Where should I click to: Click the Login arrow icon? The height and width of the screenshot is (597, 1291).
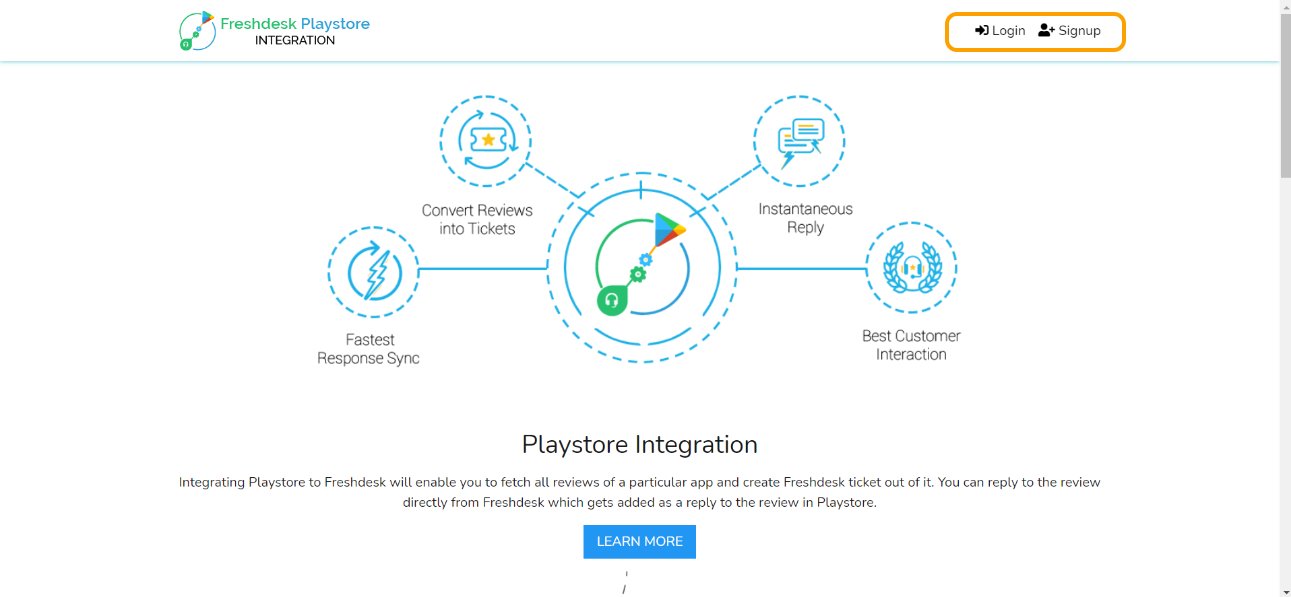coord(982,31)
